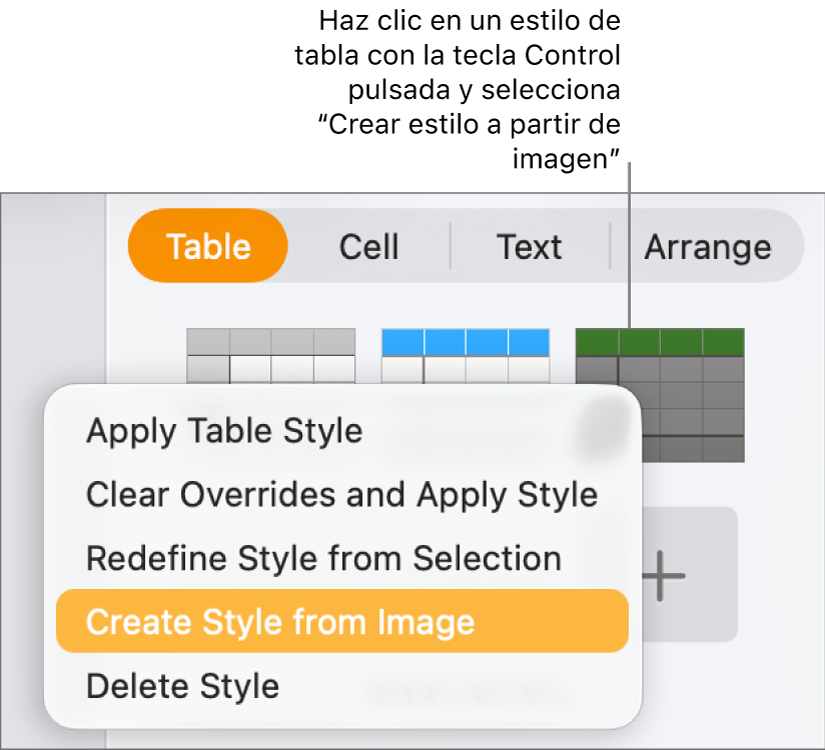Click dark gray body cells of green table style
This screenshot has width=825, height=750.
pyautogui.click(x=680, y=395)
